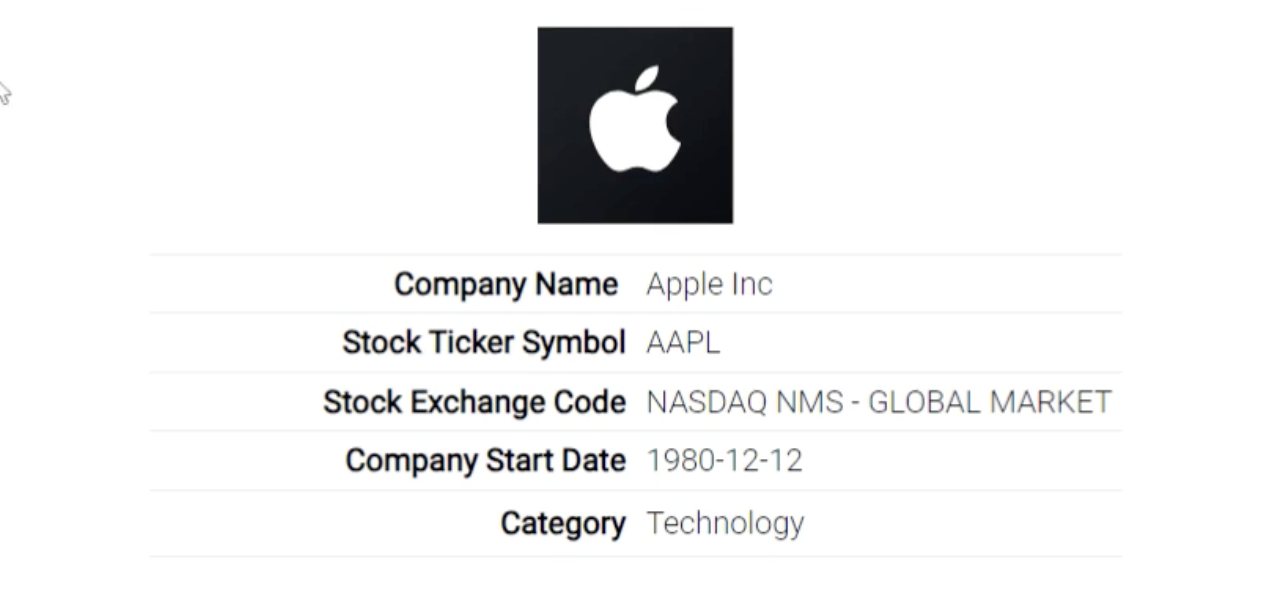Select the 1980-12-12 start date value
Viewport: 1264px width, 598px height.
(724, 461)
